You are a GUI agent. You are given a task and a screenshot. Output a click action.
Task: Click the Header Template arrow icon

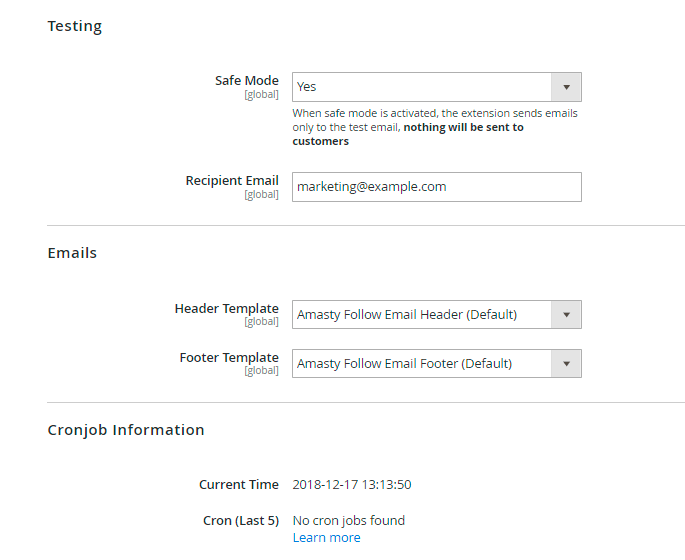(566, 315)
